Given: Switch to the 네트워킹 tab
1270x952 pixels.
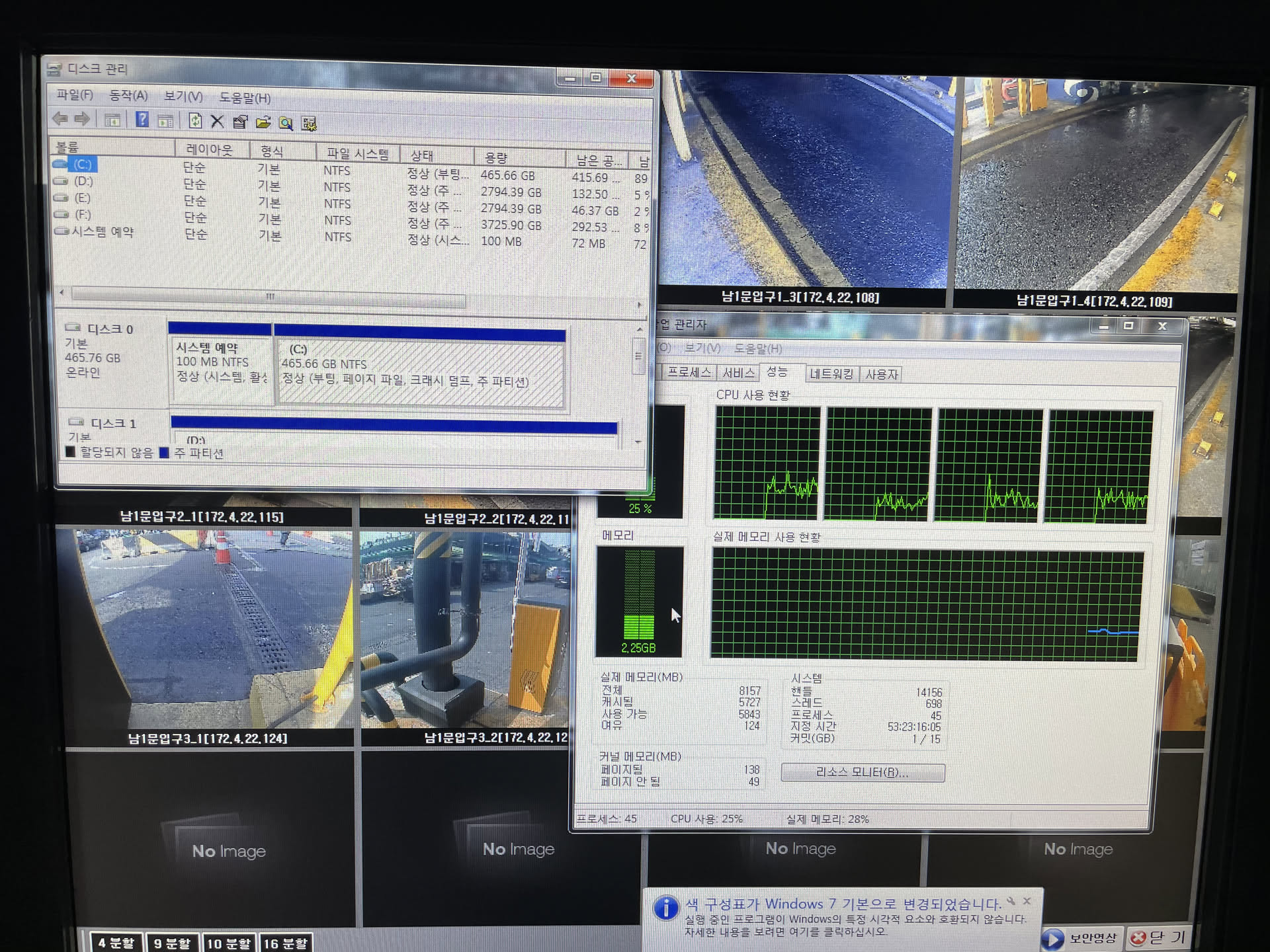Looking at the screenshot, I should click(831, 374).
